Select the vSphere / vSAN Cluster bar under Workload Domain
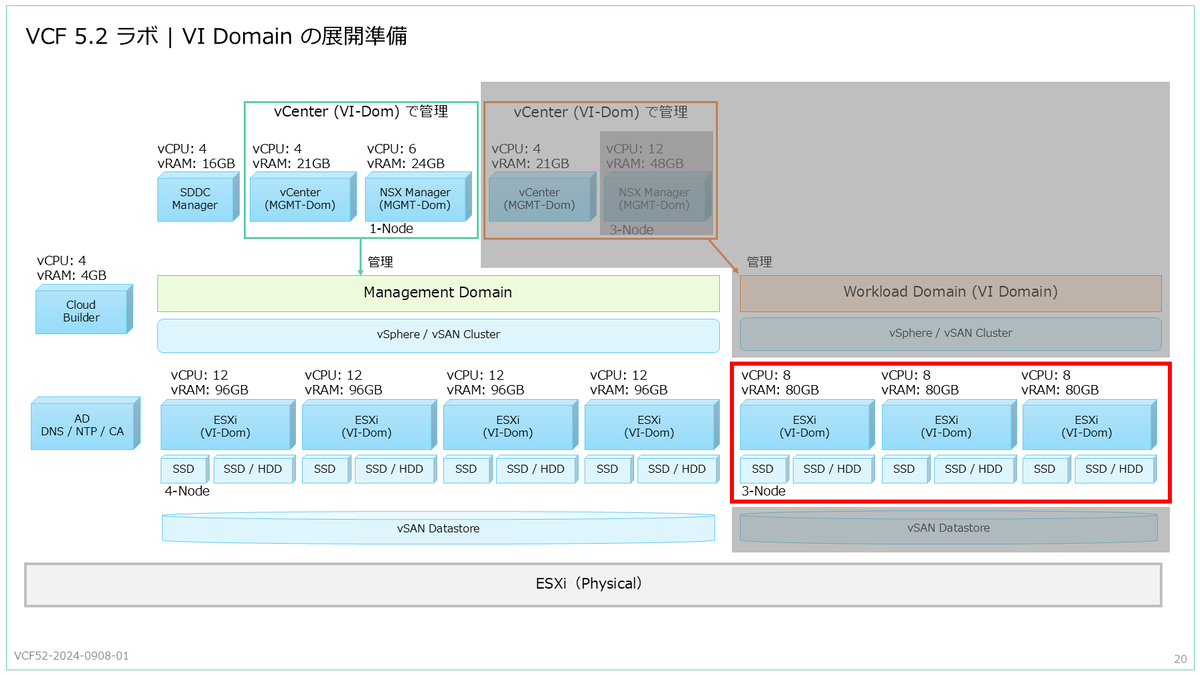The height and width of the screenshot is (675, 1200). pos(950,333)
